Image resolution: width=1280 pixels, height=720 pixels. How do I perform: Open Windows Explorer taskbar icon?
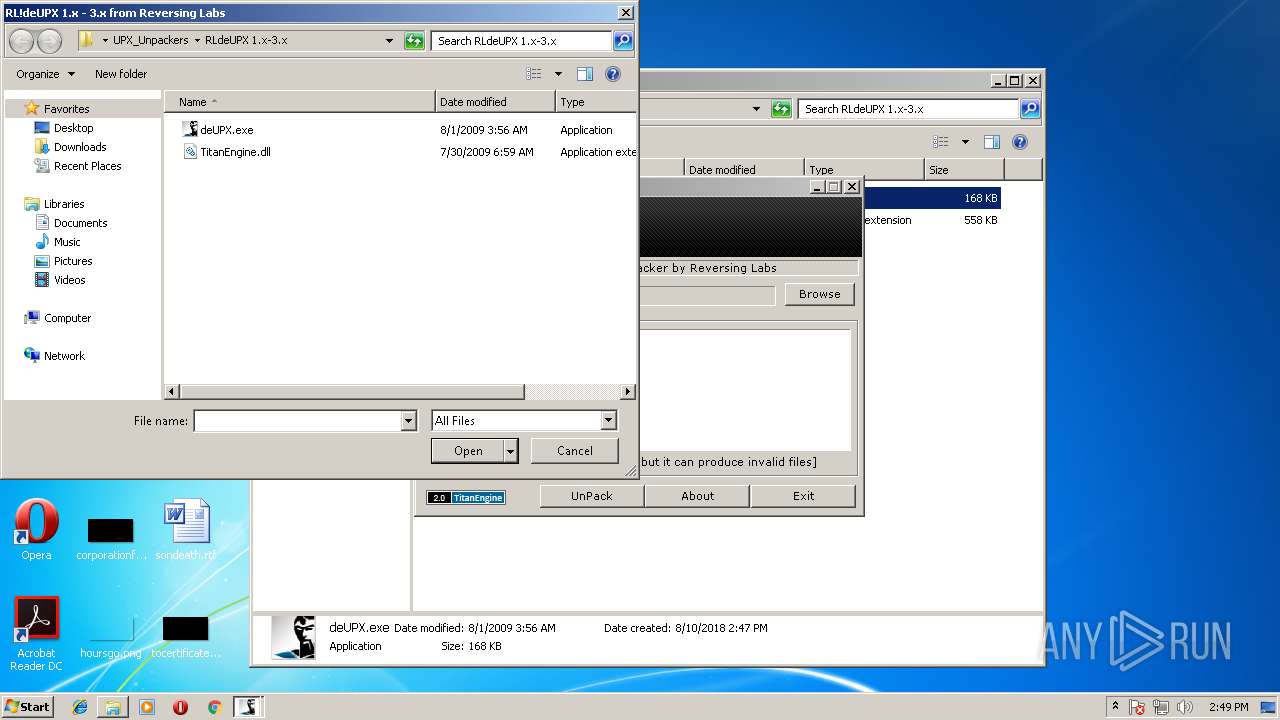113,707
